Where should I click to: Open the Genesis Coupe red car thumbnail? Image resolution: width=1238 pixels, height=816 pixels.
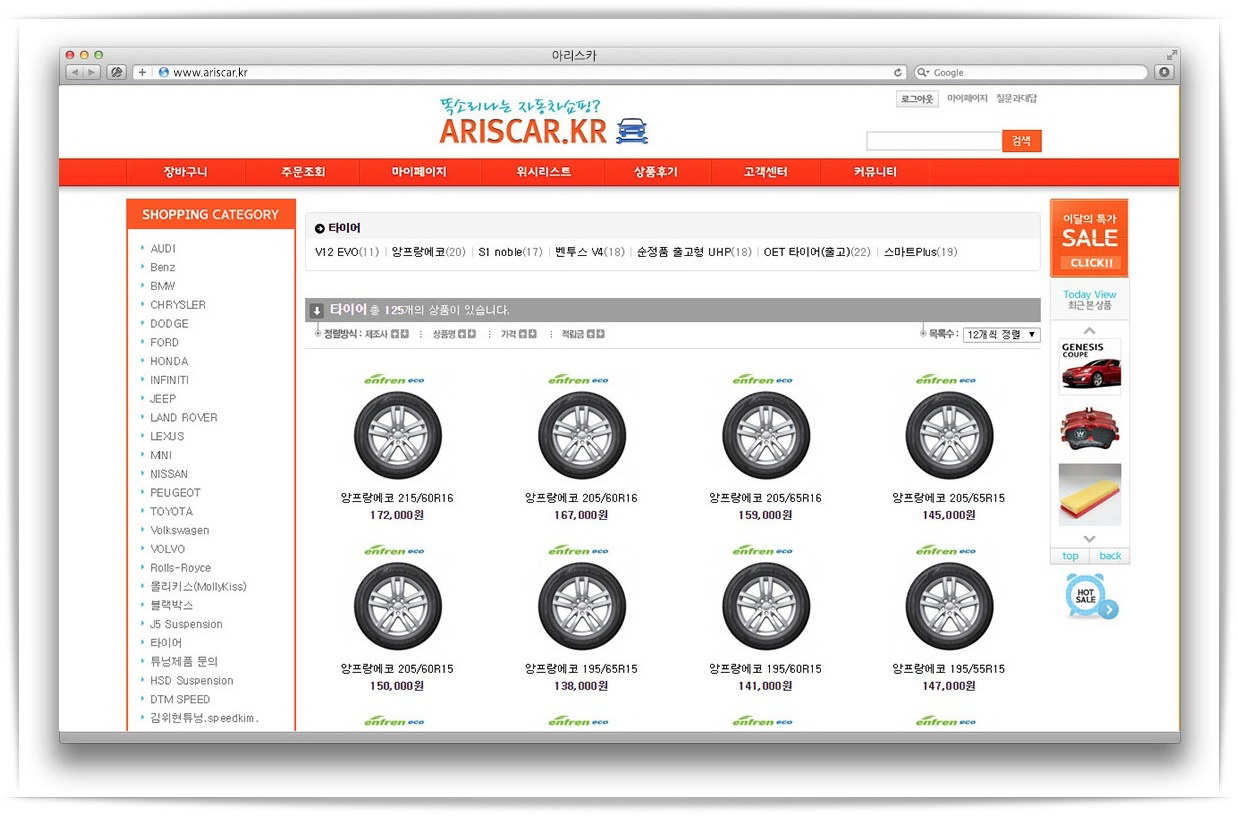[1090, 367]
